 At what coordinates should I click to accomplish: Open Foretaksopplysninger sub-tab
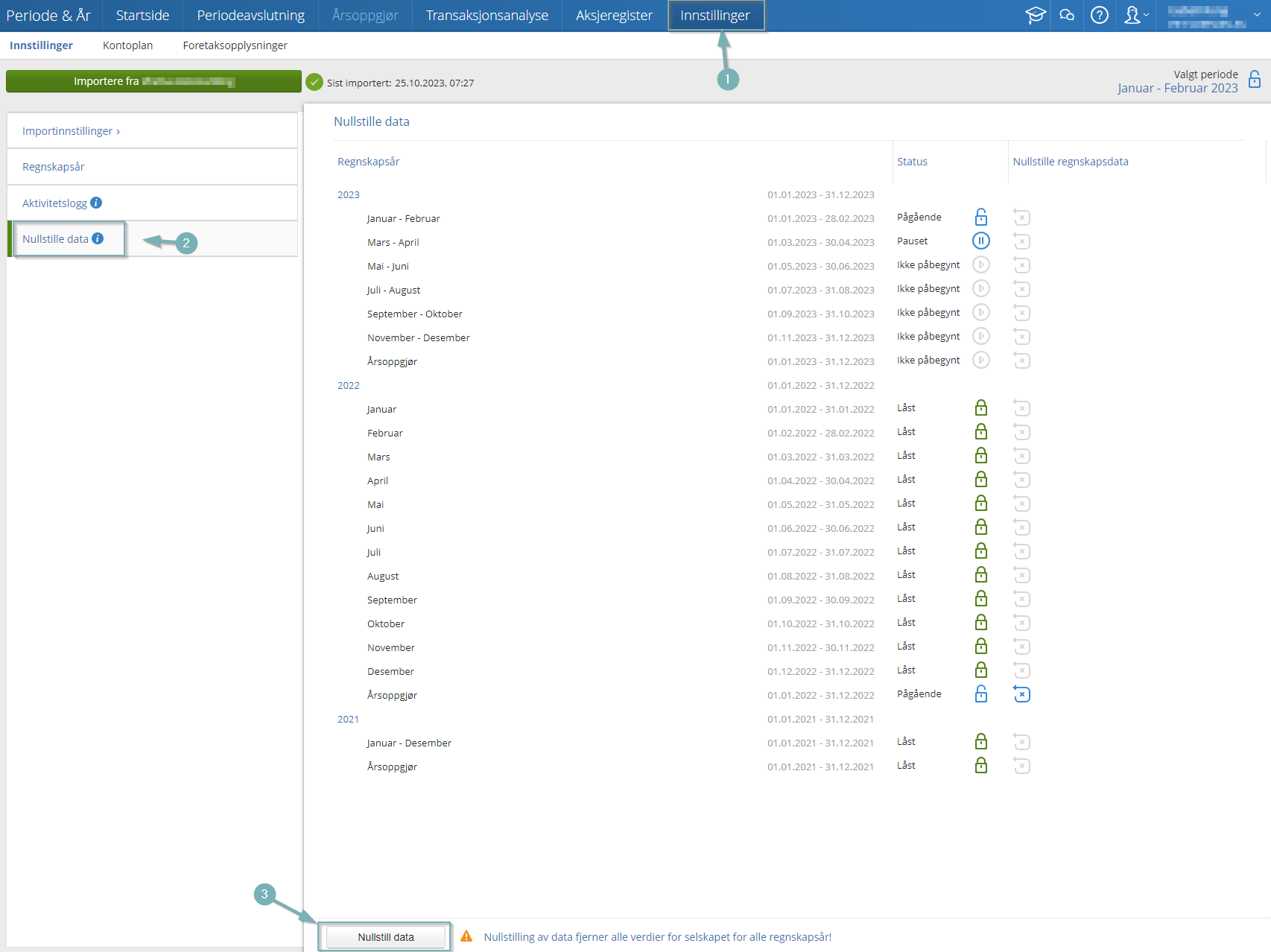[x=235, y=45]
